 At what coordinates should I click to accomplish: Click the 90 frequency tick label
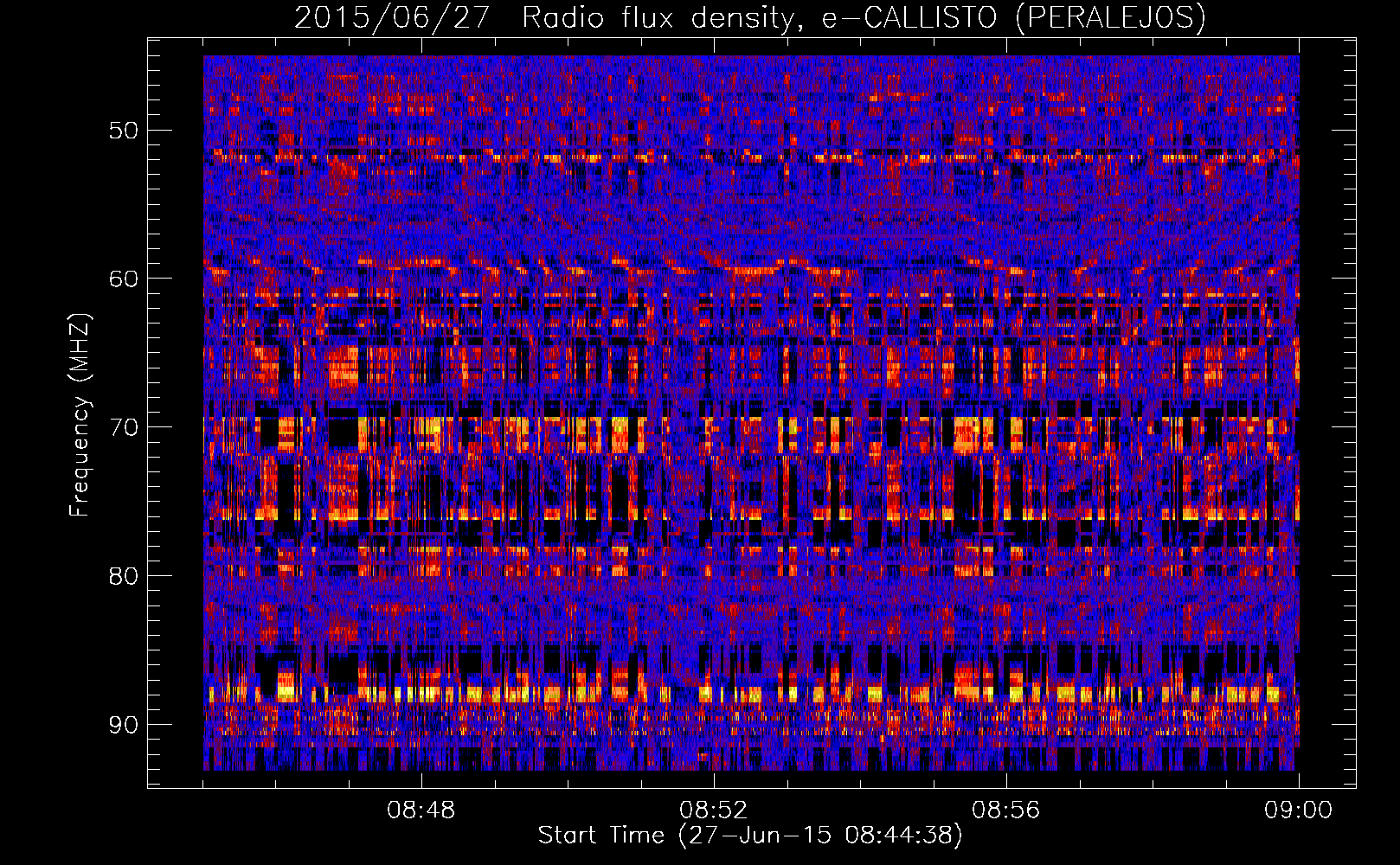[x=124, y=725]
